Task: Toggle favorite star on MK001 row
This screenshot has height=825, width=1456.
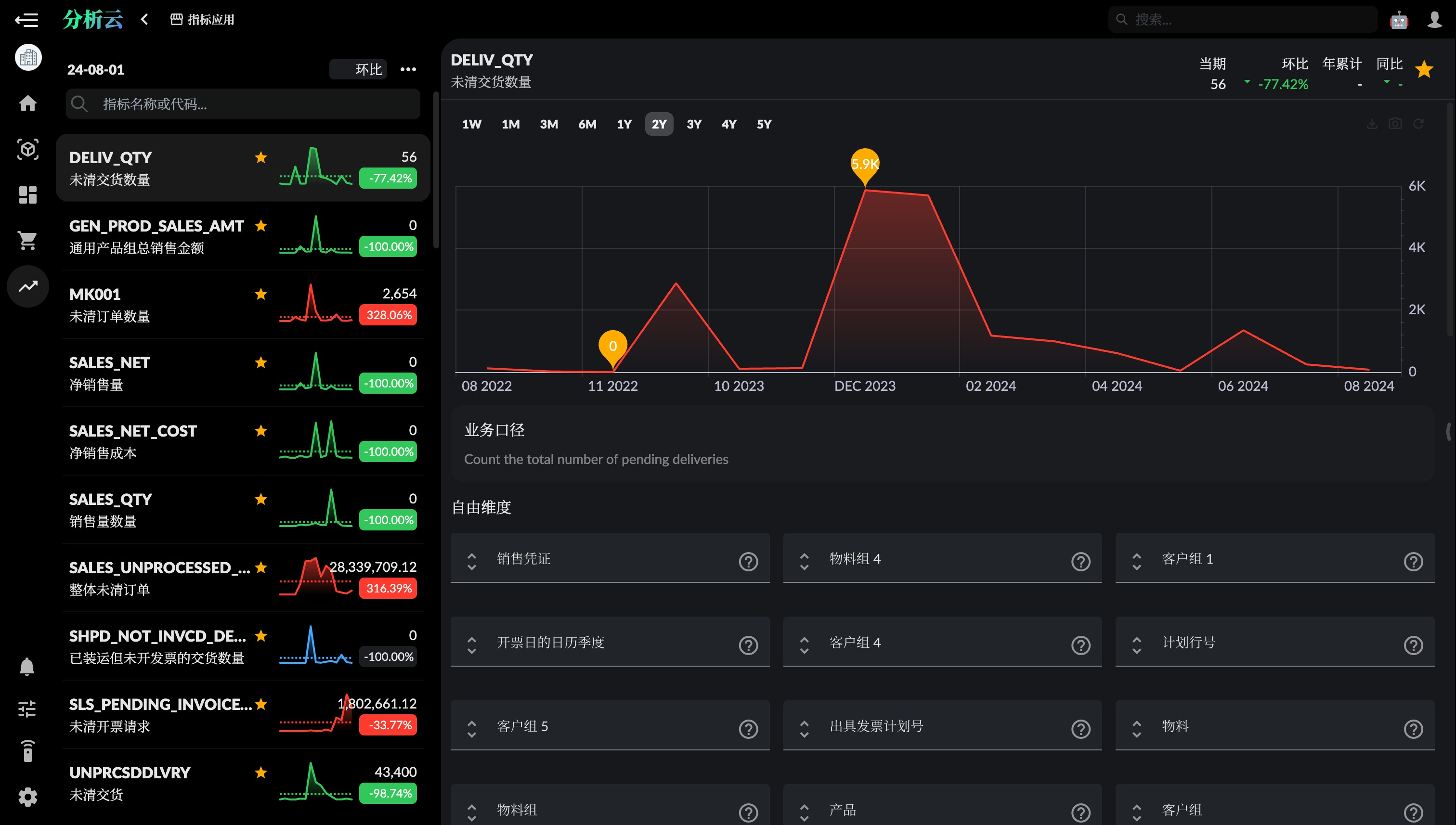Action: coord(260,294)
